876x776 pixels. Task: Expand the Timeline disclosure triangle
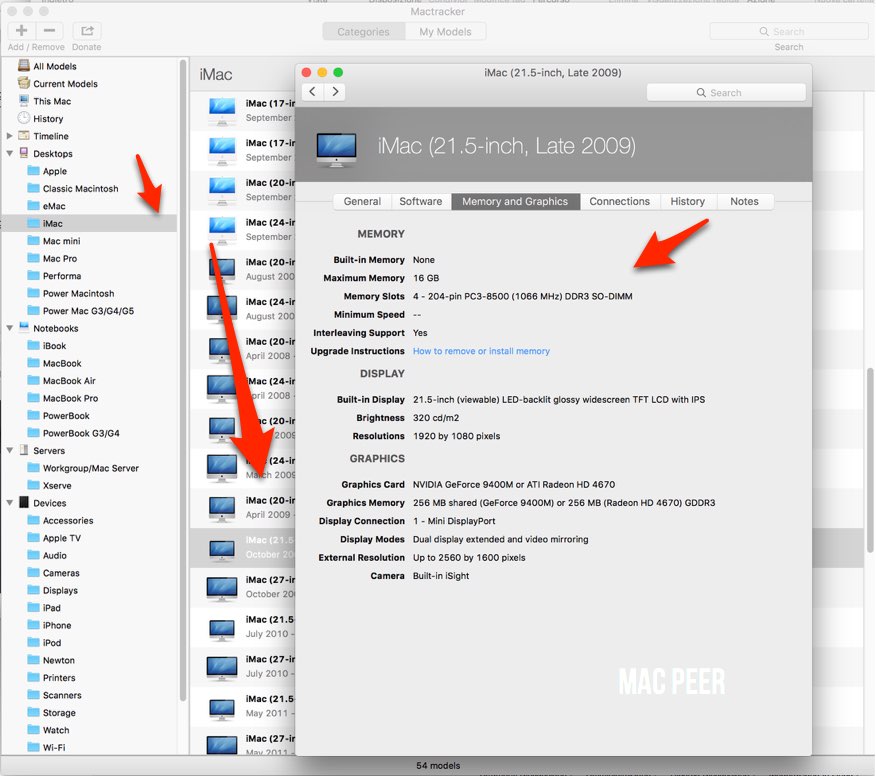9,136
